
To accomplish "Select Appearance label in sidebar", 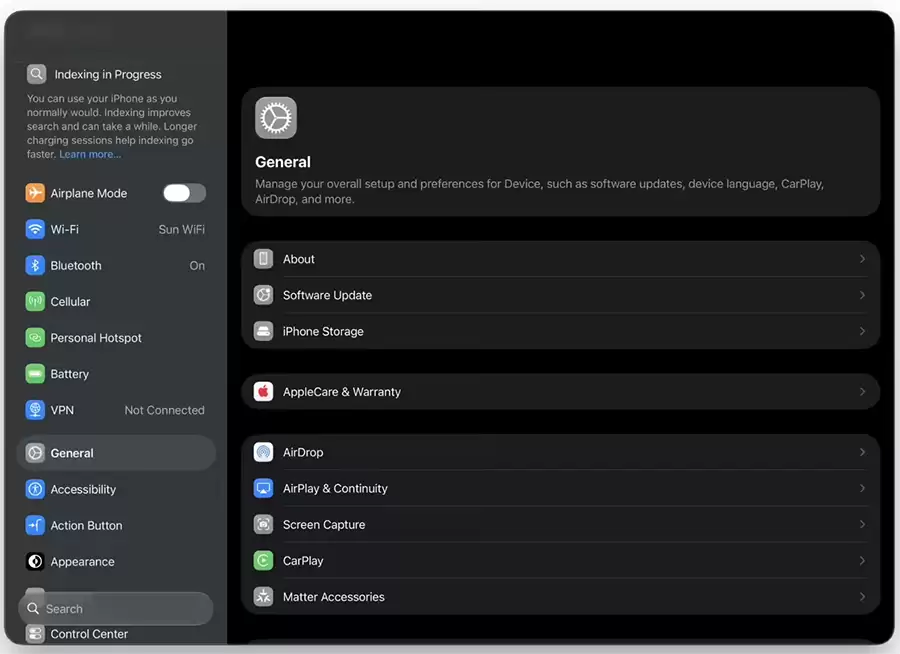I will point(82,562).
